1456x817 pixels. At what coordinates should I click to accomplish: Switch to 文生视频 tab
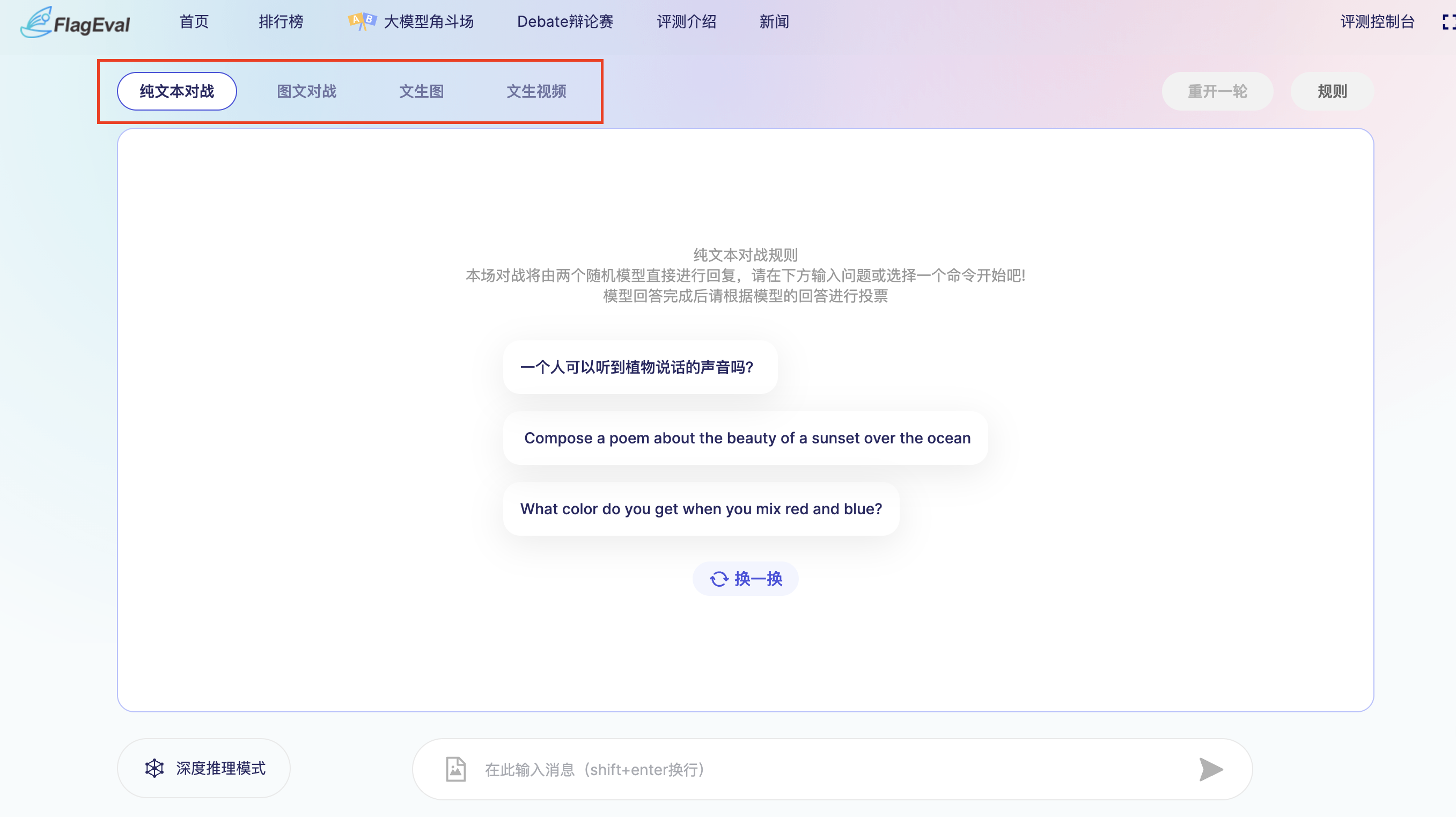point(536,91)
